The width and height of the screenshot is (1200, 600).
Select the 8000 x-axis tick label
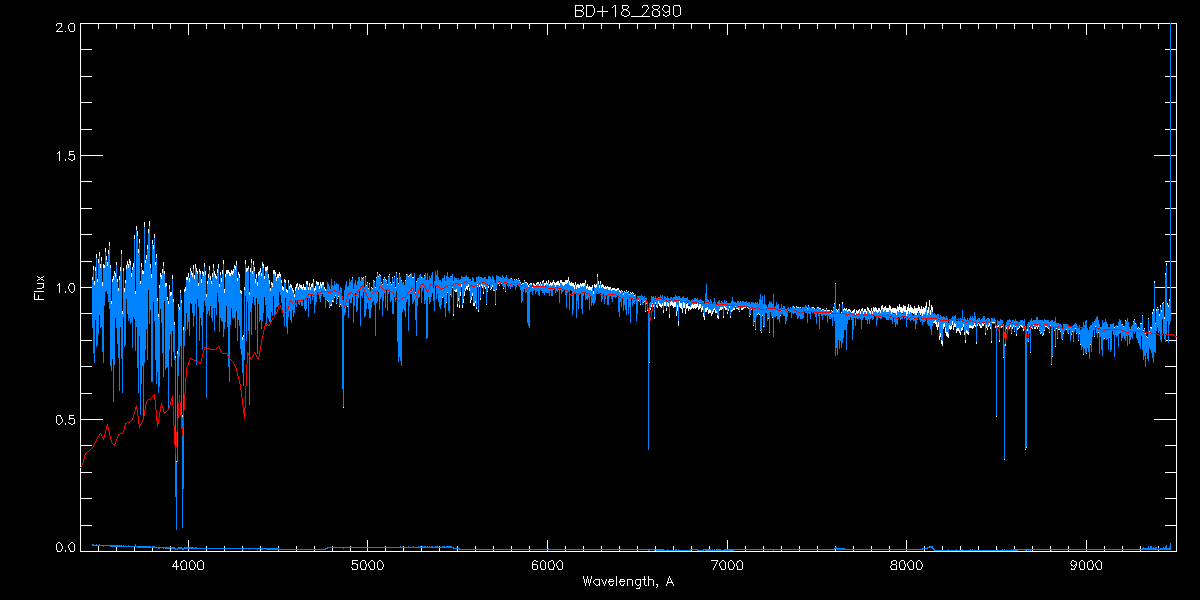(x=906, y=564)
